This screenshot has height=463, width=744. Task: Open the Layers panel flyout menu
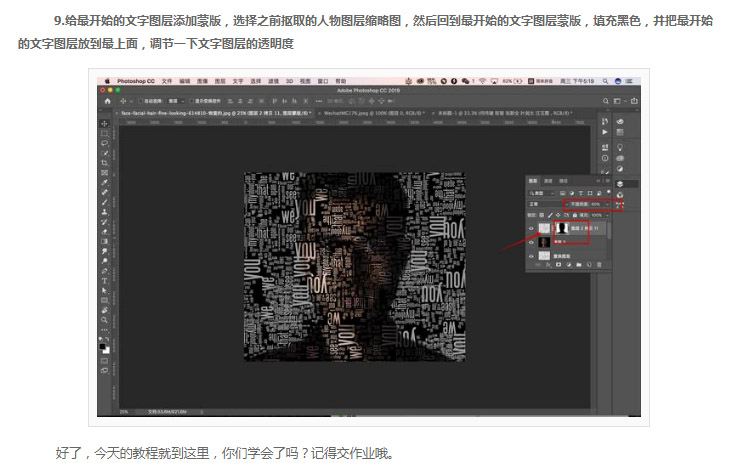point(608,181)
